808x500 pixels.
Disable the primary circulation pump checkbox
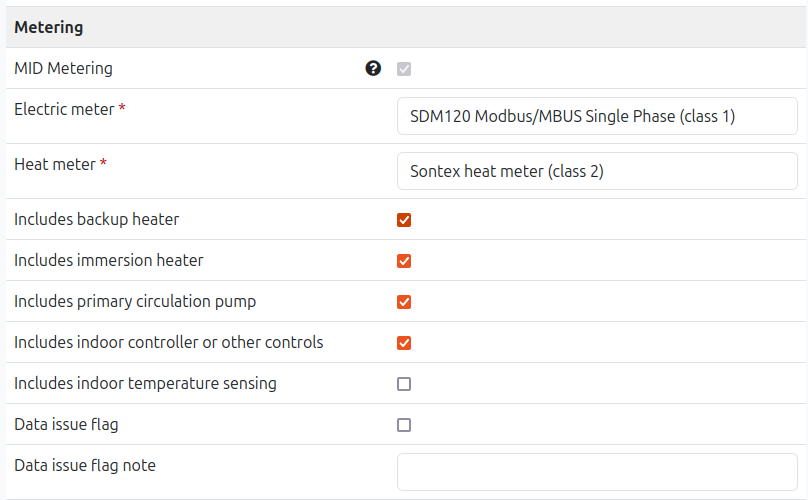pos(404,302)
